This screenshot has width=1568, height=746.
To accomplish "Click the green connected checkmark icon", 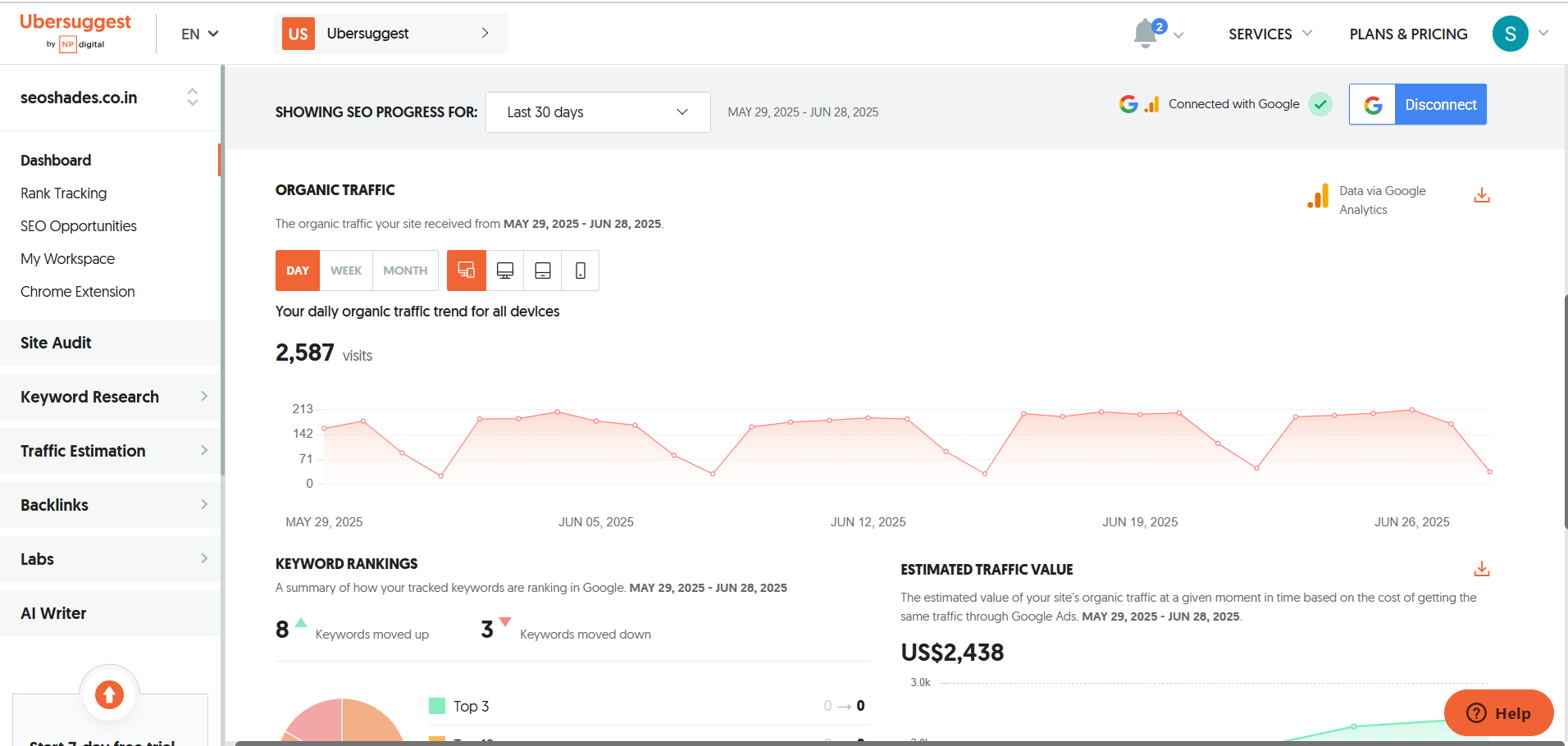I will (1320, 104).
